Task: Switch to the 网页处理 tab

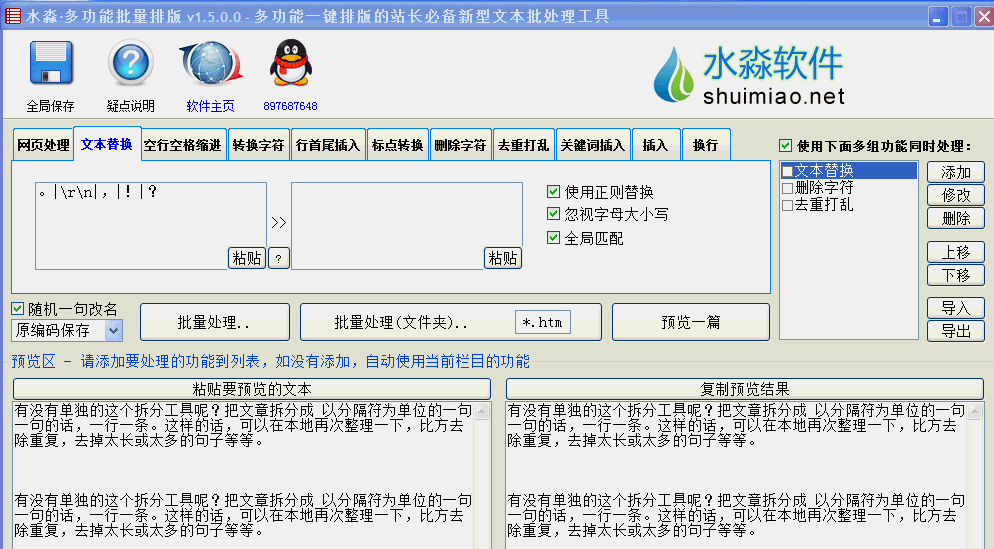Action: [43, 145]
